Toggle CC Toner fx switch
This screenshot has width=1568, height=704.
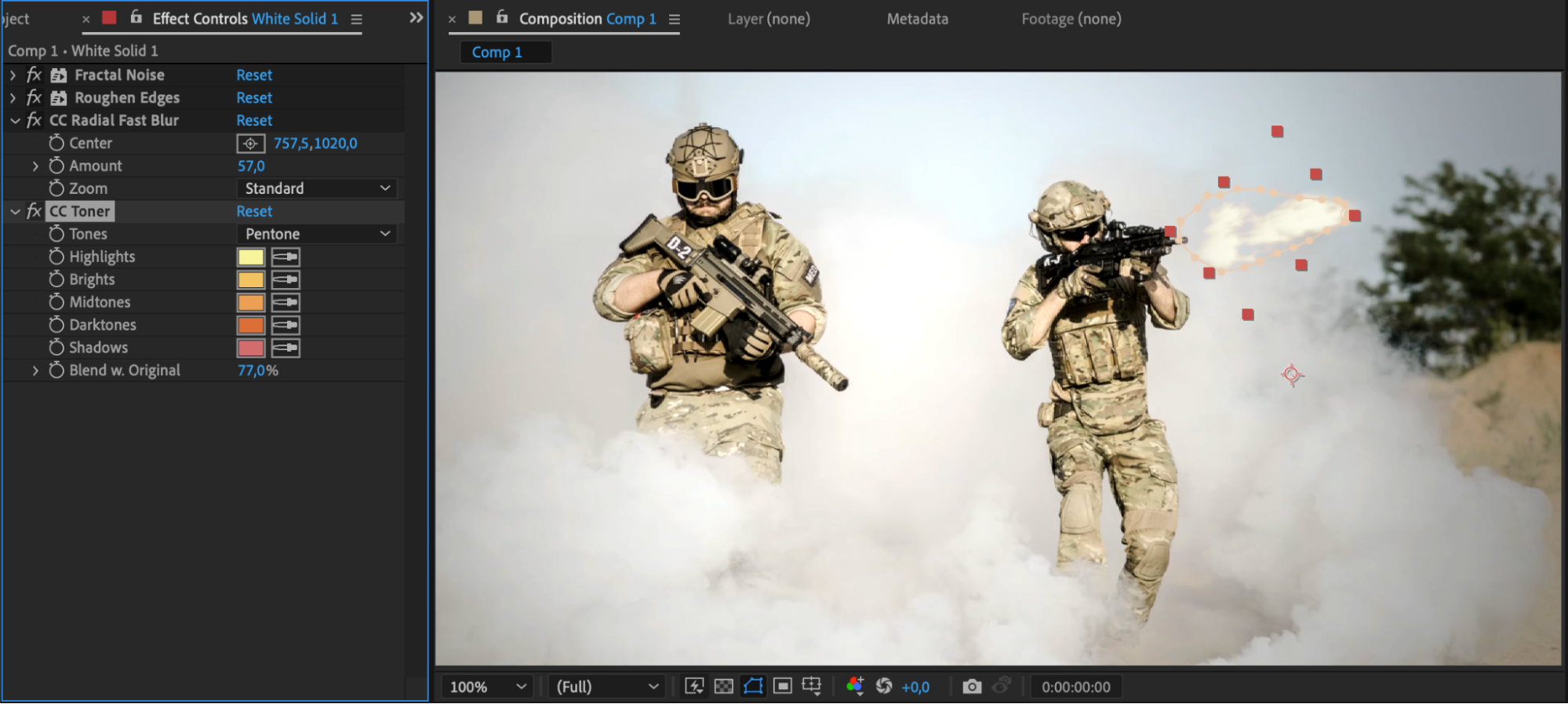click(x=34, y=211)
